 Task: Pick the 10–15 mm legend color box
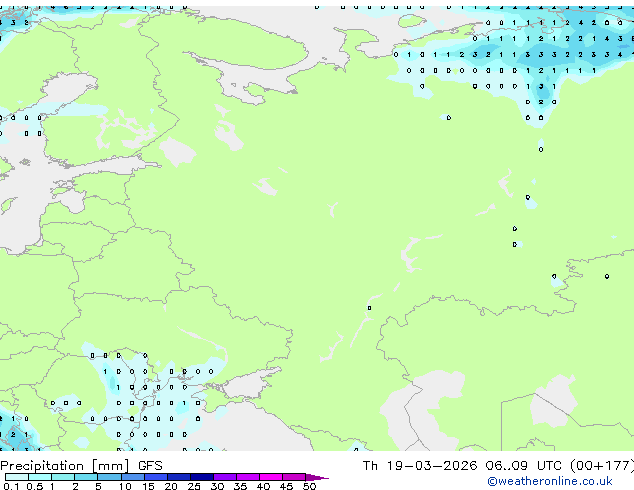click(x=133, y=477)
